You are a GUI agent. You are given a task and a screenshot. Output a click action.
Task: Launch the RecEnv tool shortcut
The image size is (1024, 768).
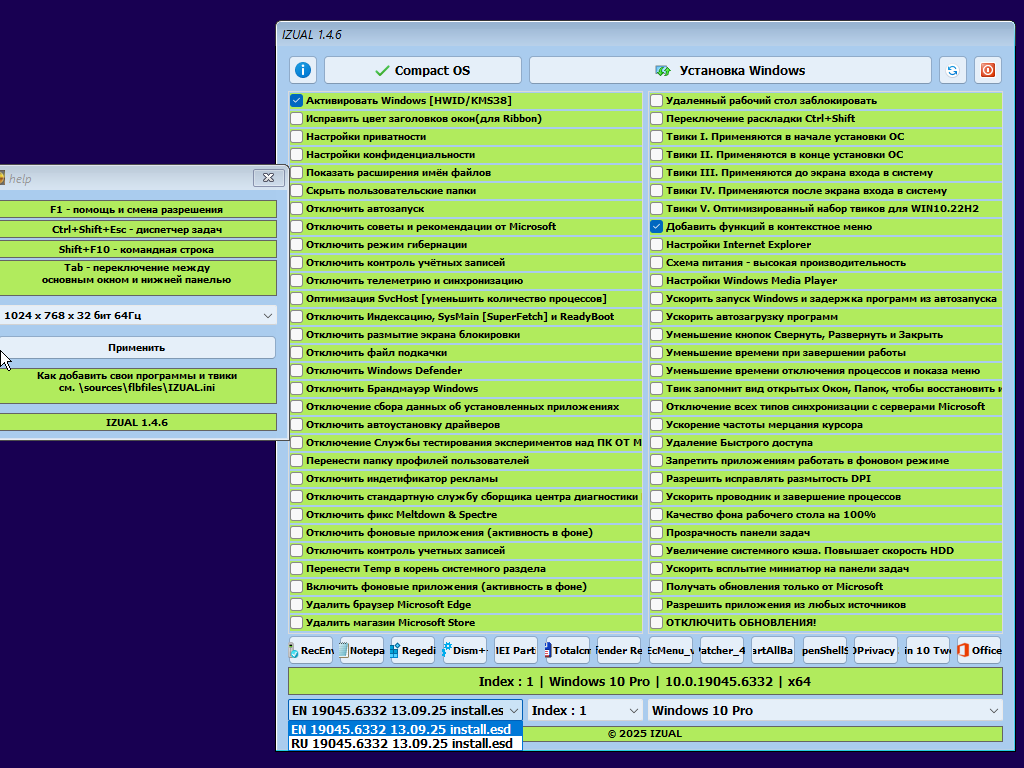pos(312,650)
